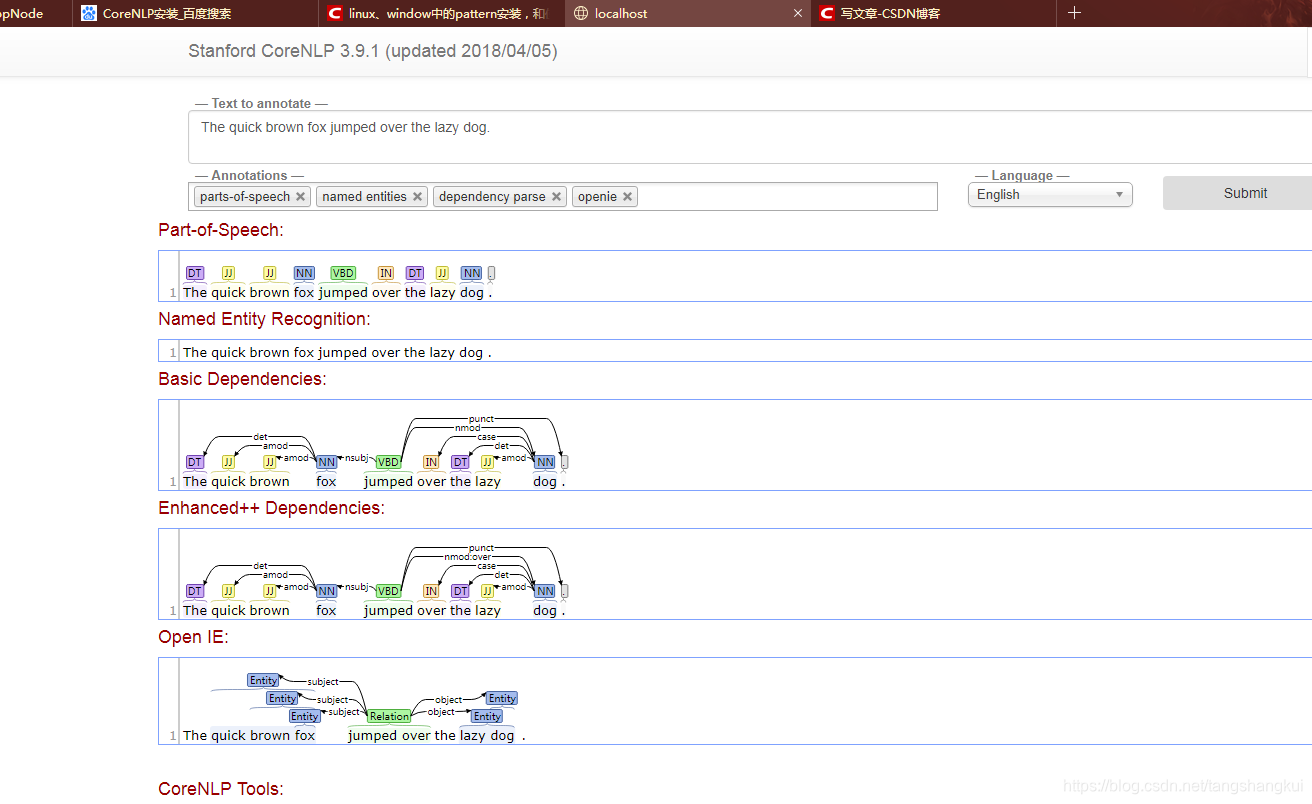Click NN tag above 'fox' in Part-of-Speech
The width and height of the screenshot is (1312, 804).
coord(304,273)
